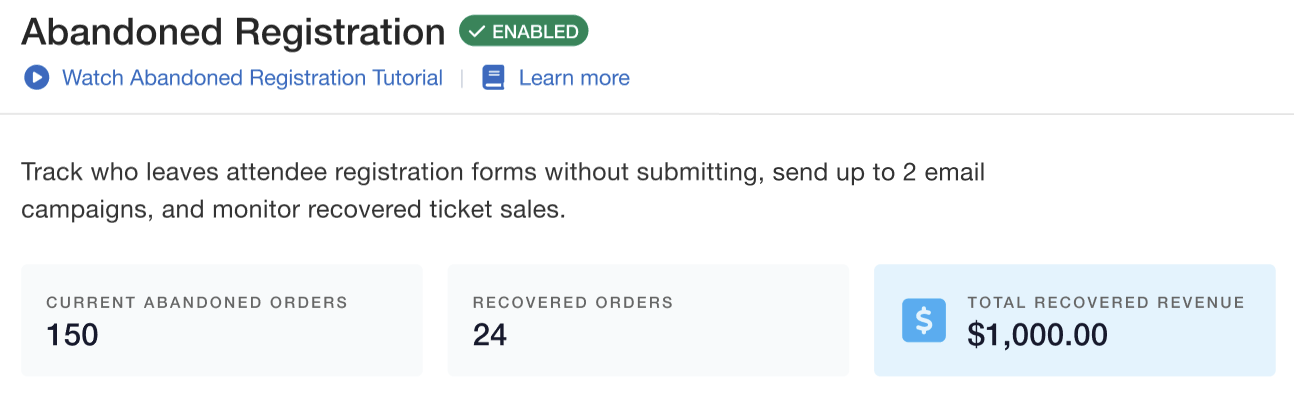Click the checkmark inside the ENABLED badge

click(476, 32)
